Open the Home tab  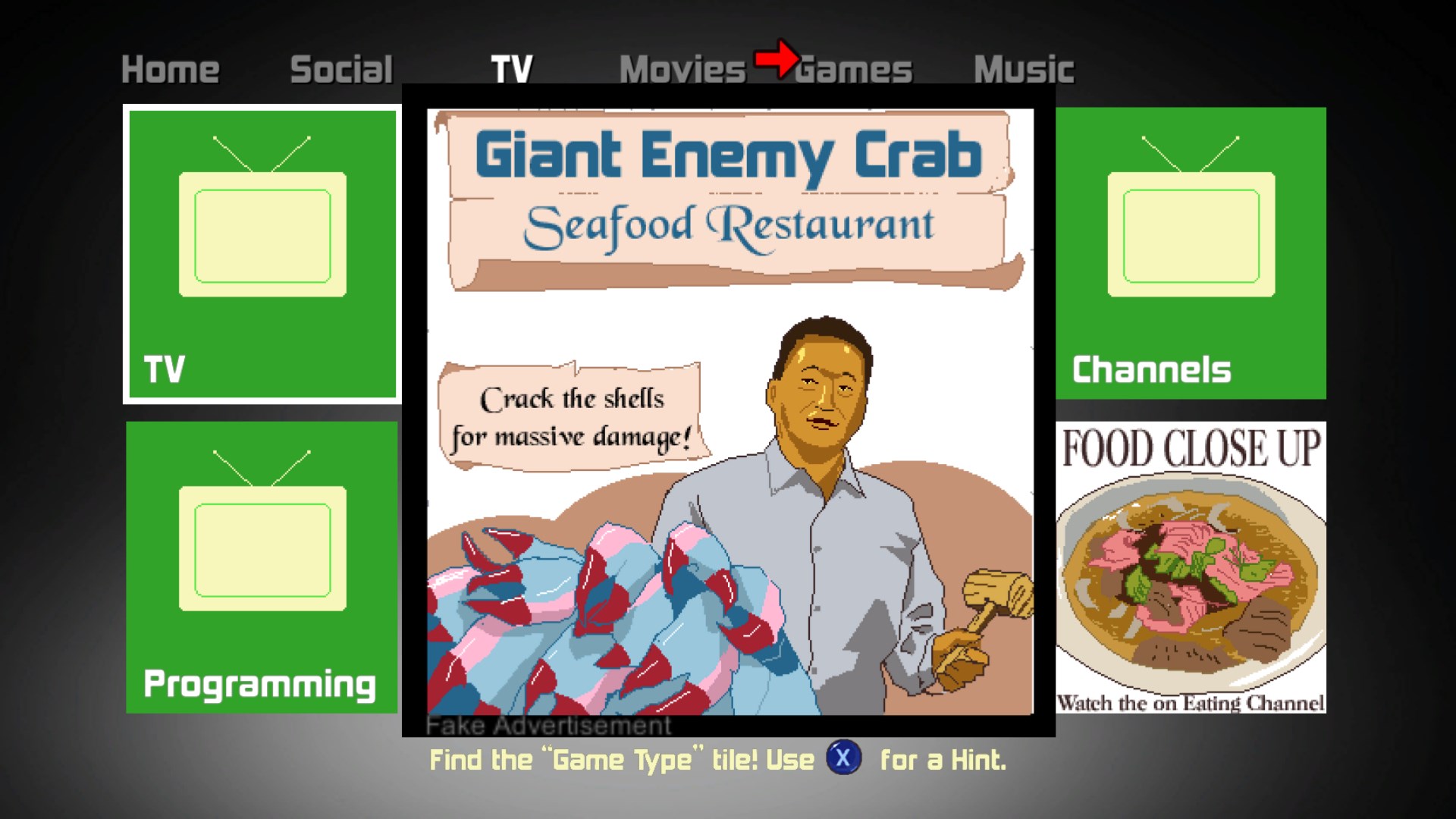[171, 70]
